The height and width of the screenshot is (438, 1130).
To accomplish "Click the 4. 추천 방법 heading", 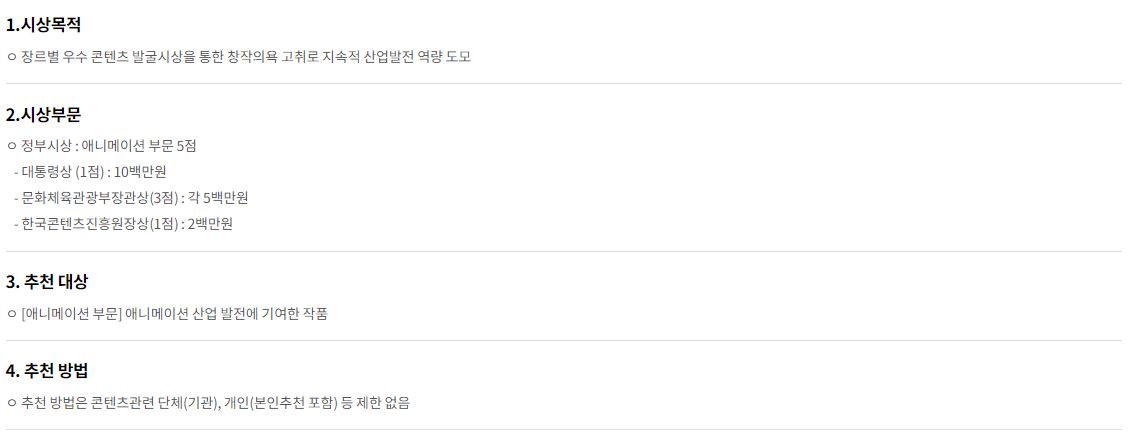I will (47, 371).
